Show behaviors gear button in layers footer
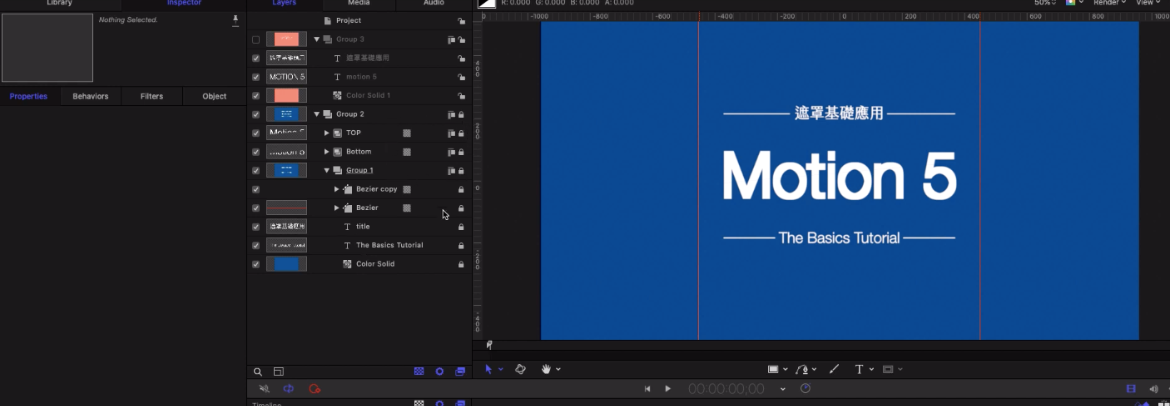 tap(439, 372)
